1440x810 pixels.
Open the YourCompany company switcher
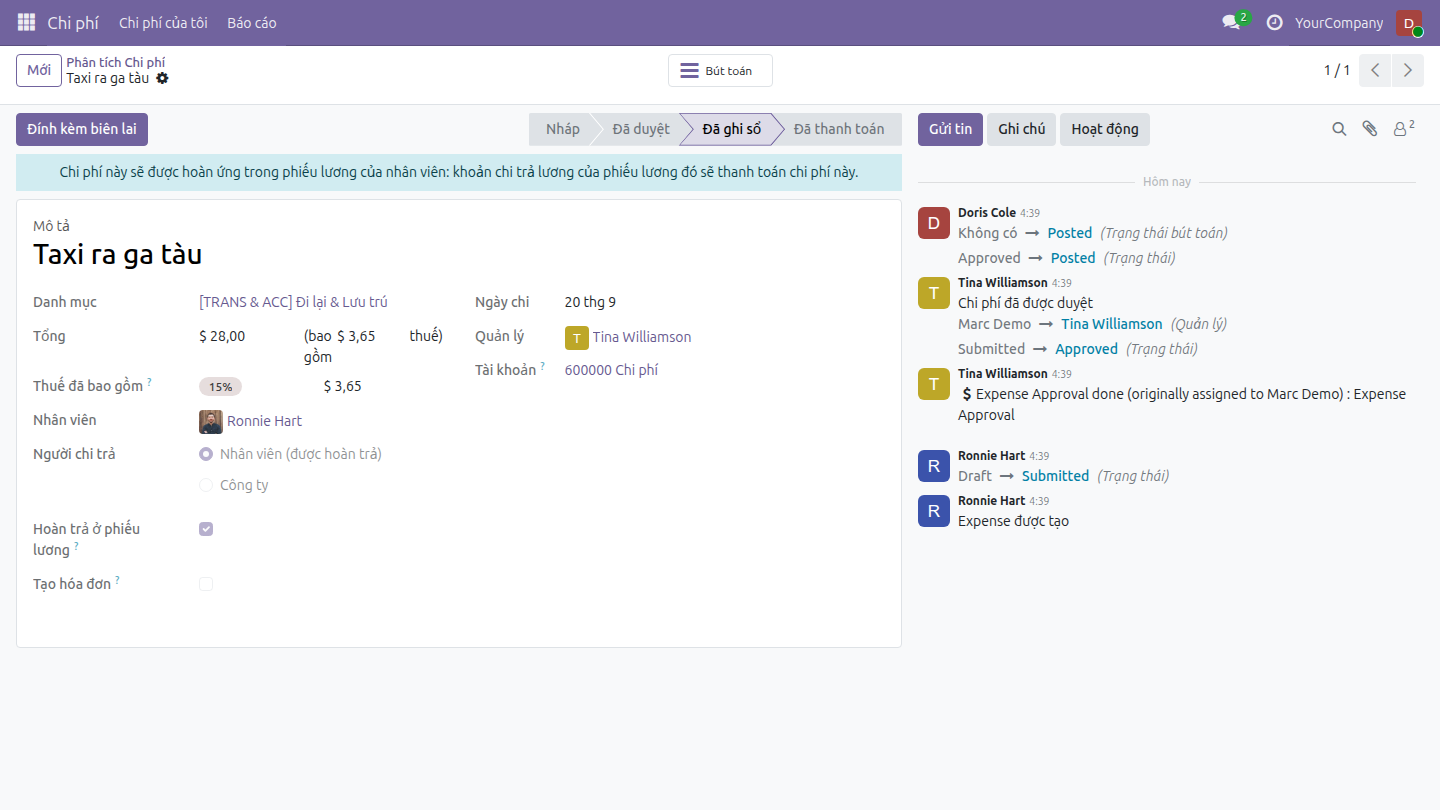[1339, 23]
